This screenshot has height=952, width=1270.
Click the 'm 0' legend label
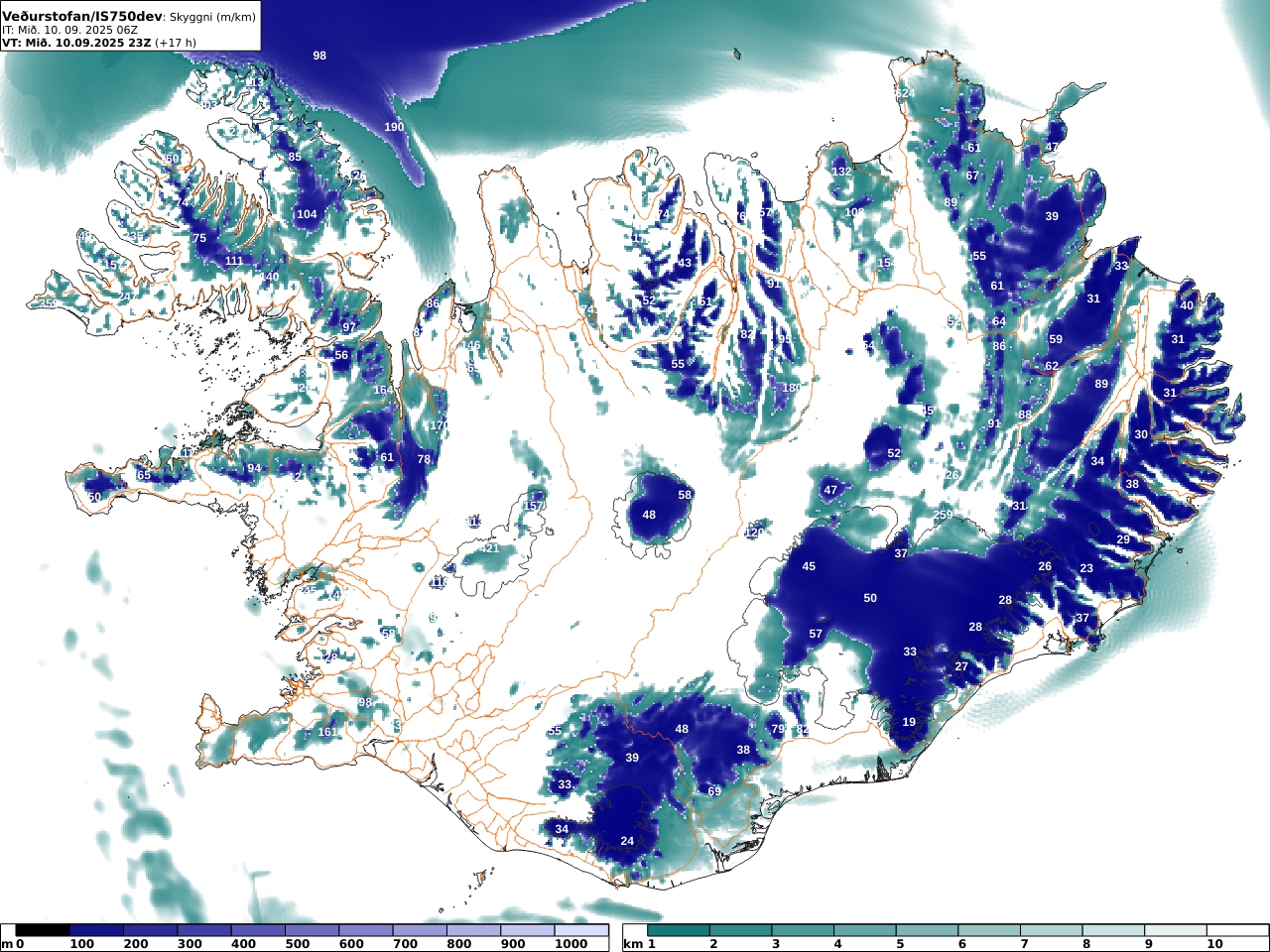pyautogui.click(x=12, y=944)
